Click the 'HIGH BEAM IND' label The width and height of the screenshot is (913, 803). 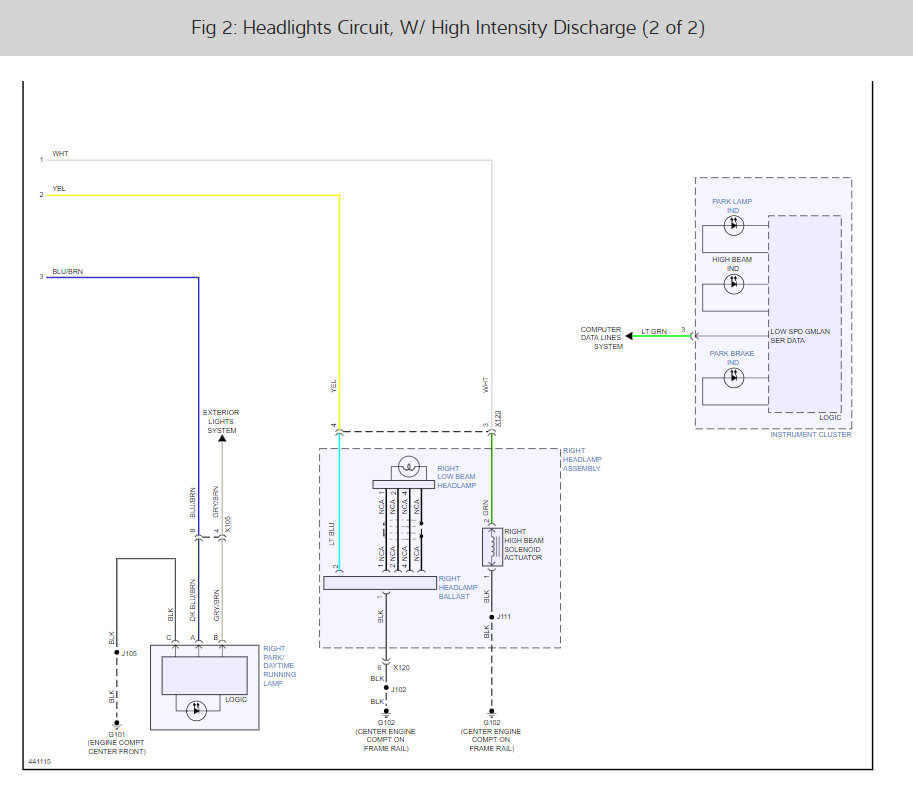click(x=732, y=264)
